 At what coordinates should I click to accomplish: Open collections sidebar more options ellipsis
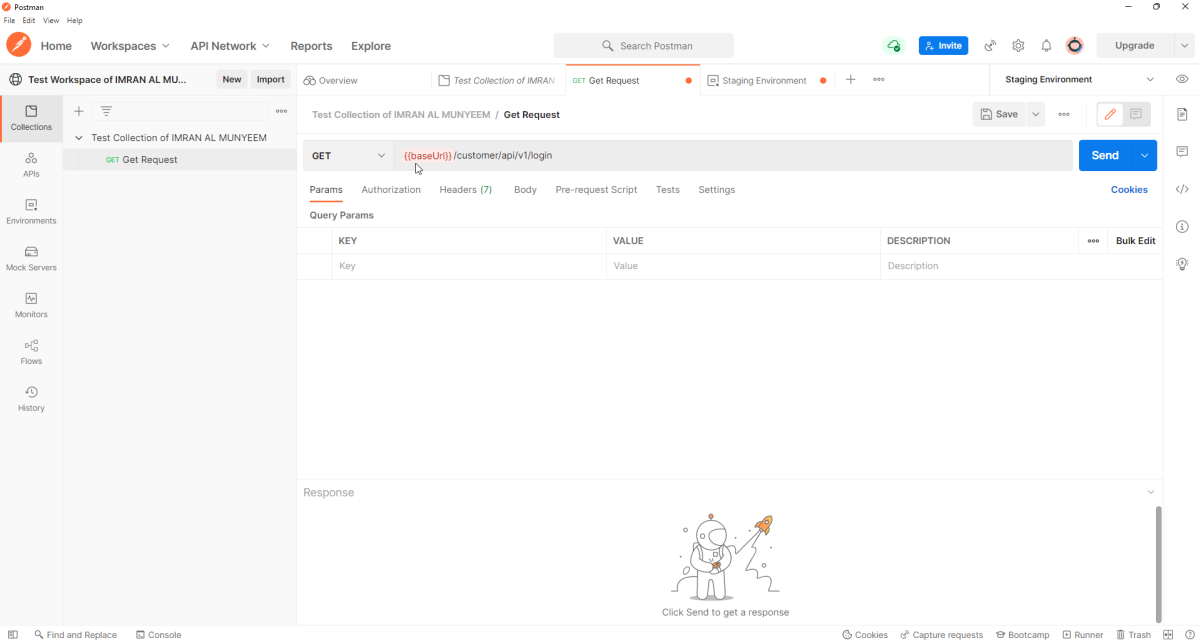click(282, 111)
